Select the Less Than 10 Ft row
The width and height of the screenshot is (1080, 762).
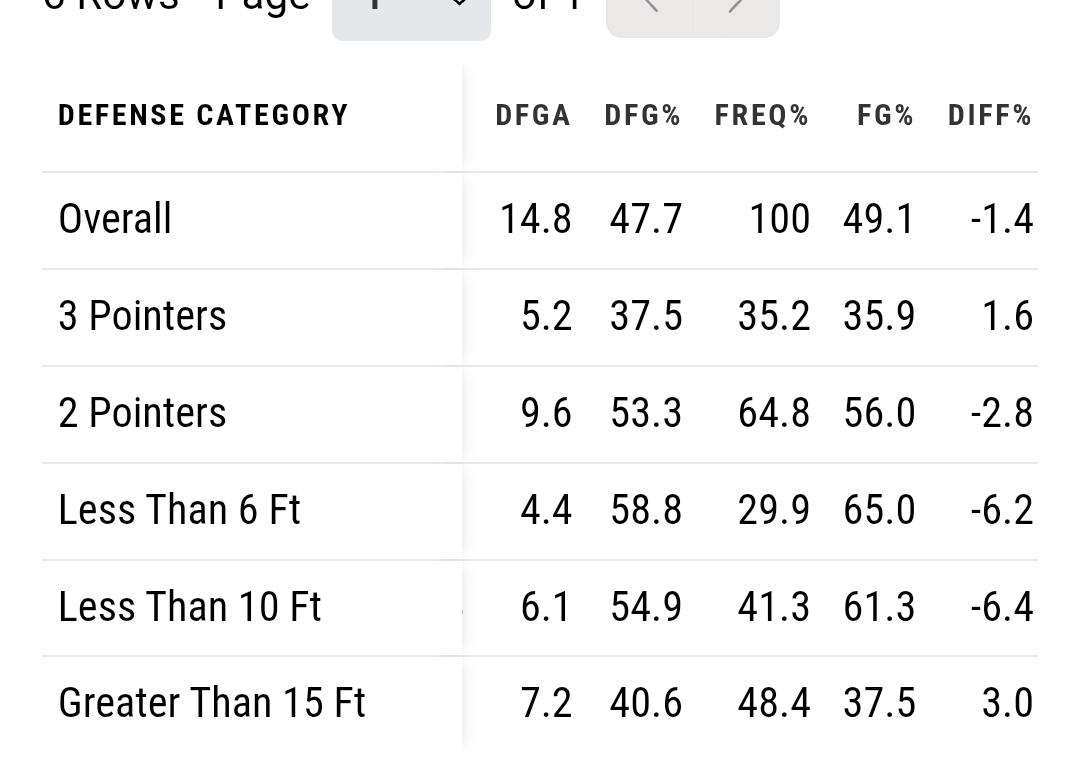[539, 607]
